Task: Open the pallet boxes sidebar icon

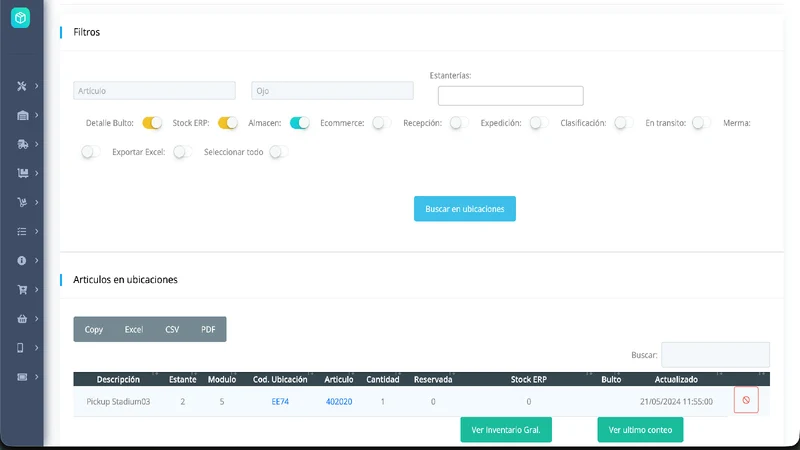Action: 22,173
